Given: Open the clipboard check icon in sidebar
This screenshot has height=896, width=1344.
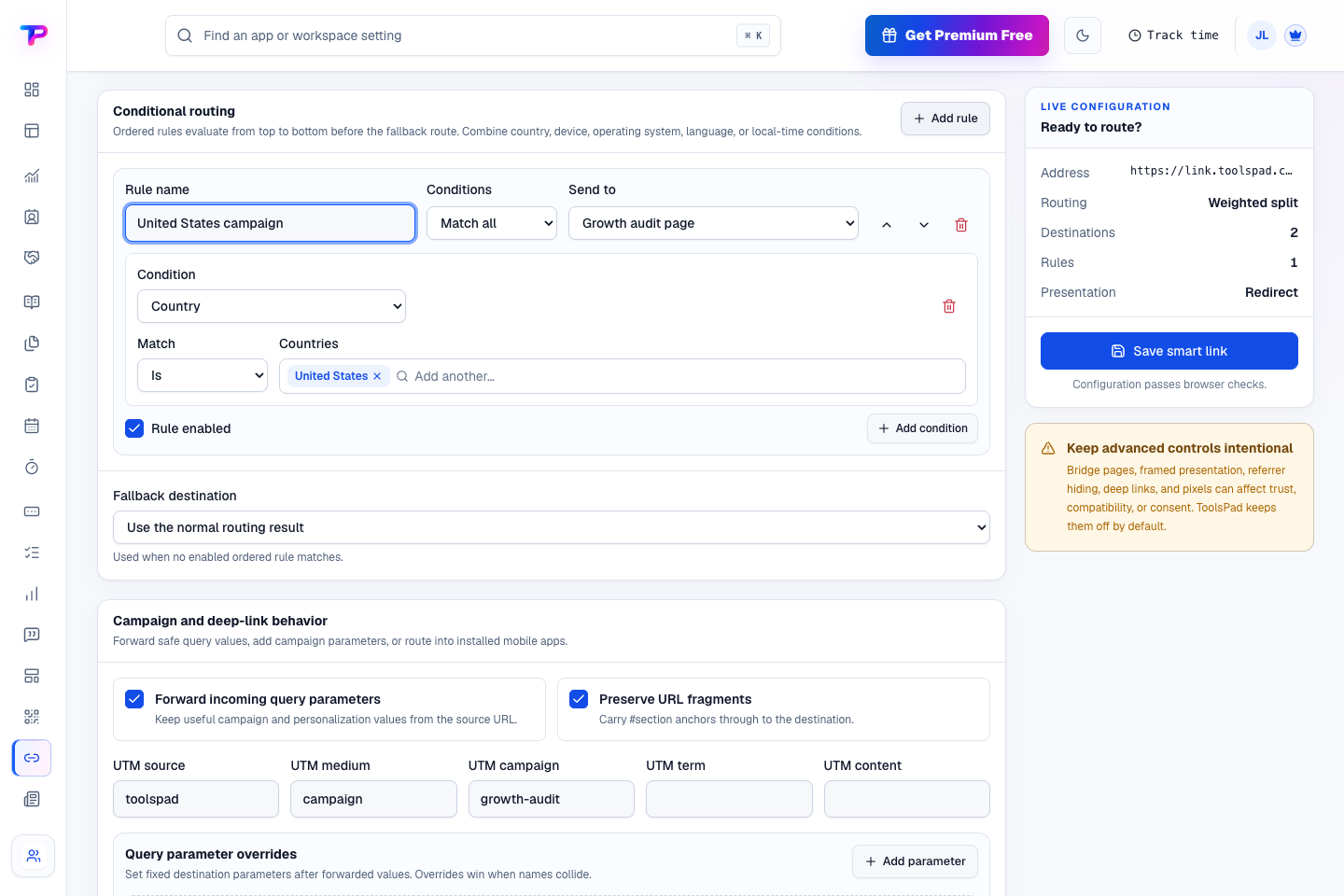Looking at the screenshot, I should click(x=32, y=385).
